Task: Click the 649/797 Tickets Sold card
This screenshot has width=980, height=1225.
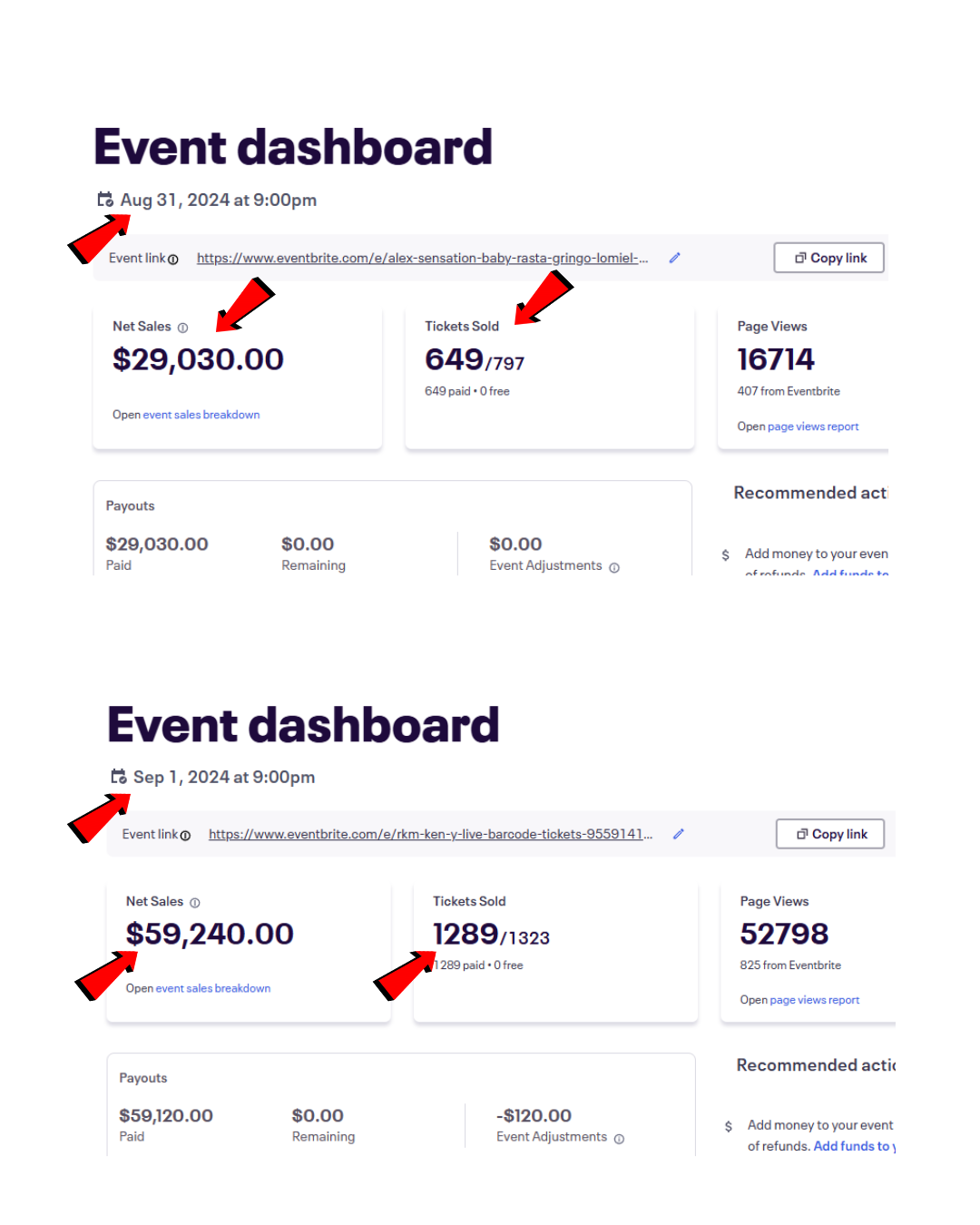Action: click(549, 377)
